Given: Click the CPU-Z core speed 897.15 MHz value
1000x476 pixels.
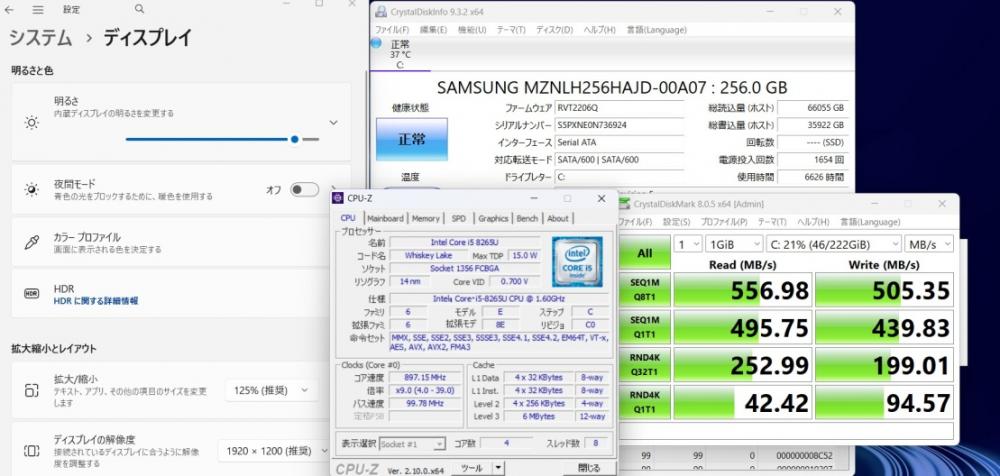Looking at the screenshot, I should (426, 377).
